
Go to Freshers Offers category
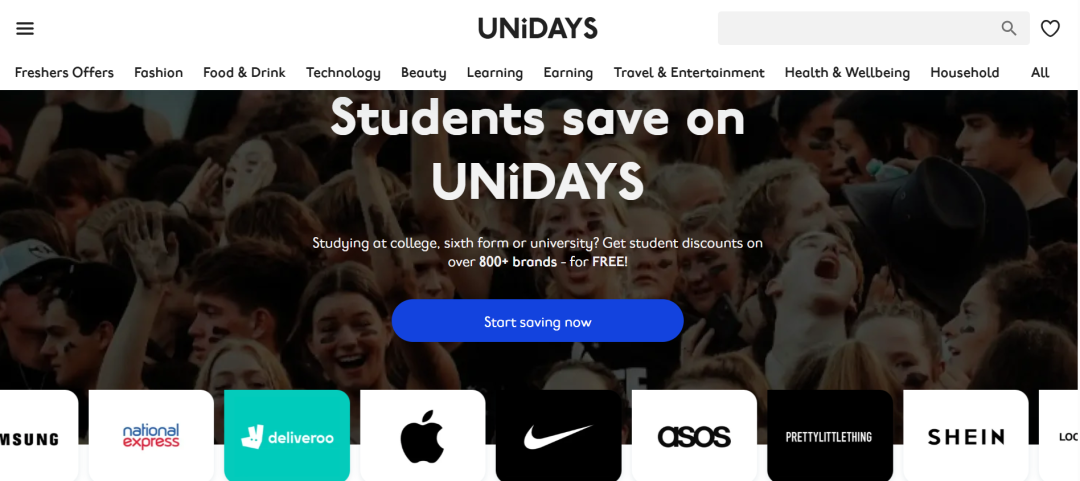(x=64, y=72)
